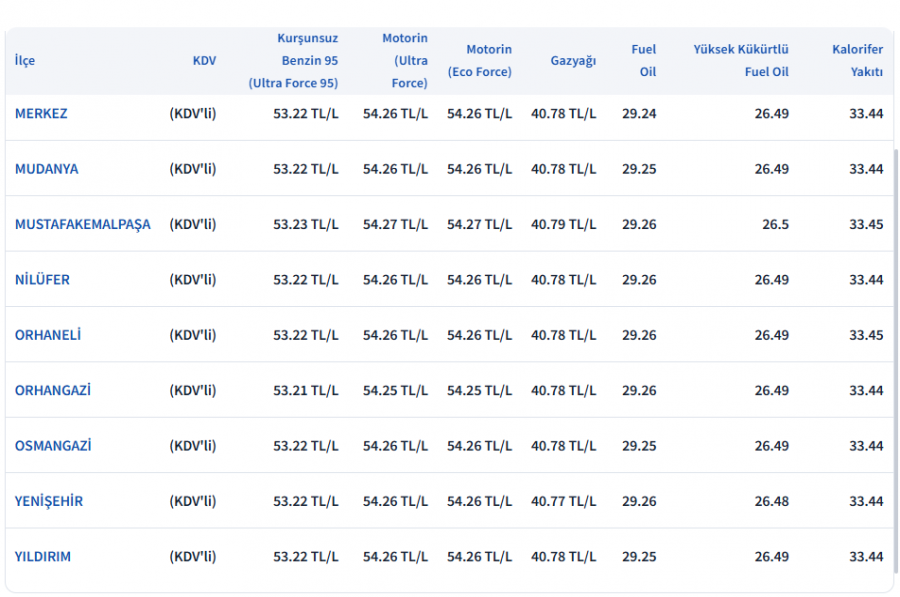Select the NİLÜFER district link

pyautogui.click(x=42, y=280)
